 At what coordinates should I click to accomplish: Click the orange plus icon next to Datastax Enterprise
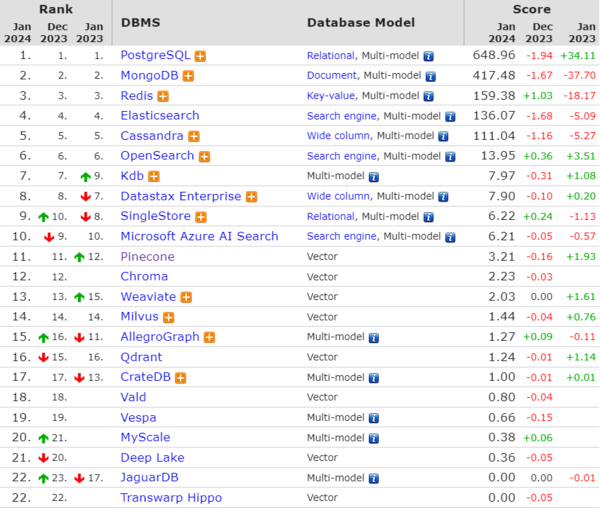coord(251,197)
